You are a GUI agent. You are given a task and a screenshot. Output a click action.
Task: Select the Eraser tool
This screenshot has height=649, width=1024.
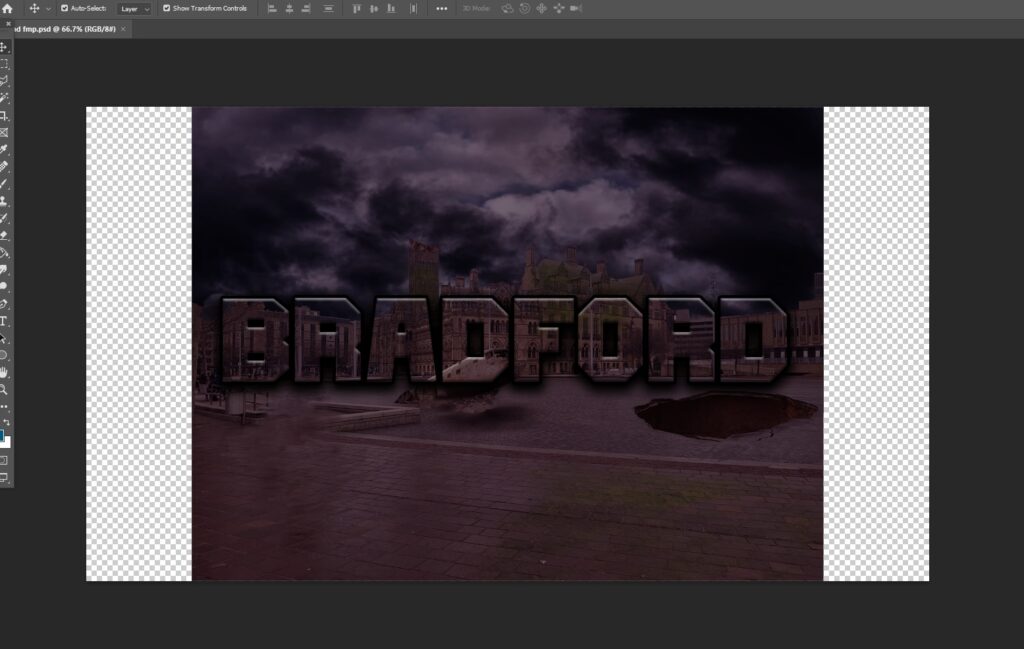[4, 235]
